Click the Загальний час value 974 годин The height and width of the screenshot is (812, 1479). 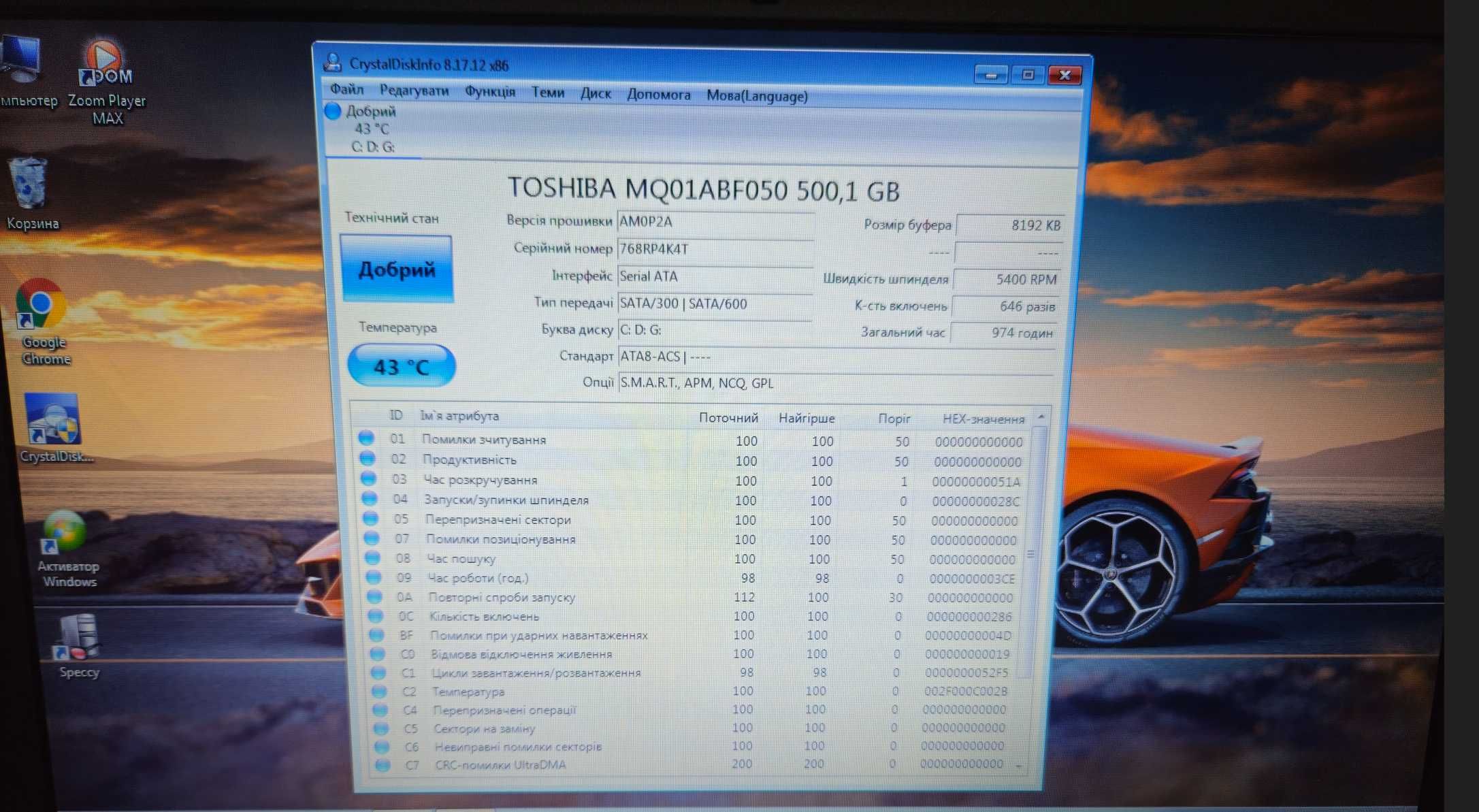pyautogui.click(x=1003, y=333)
